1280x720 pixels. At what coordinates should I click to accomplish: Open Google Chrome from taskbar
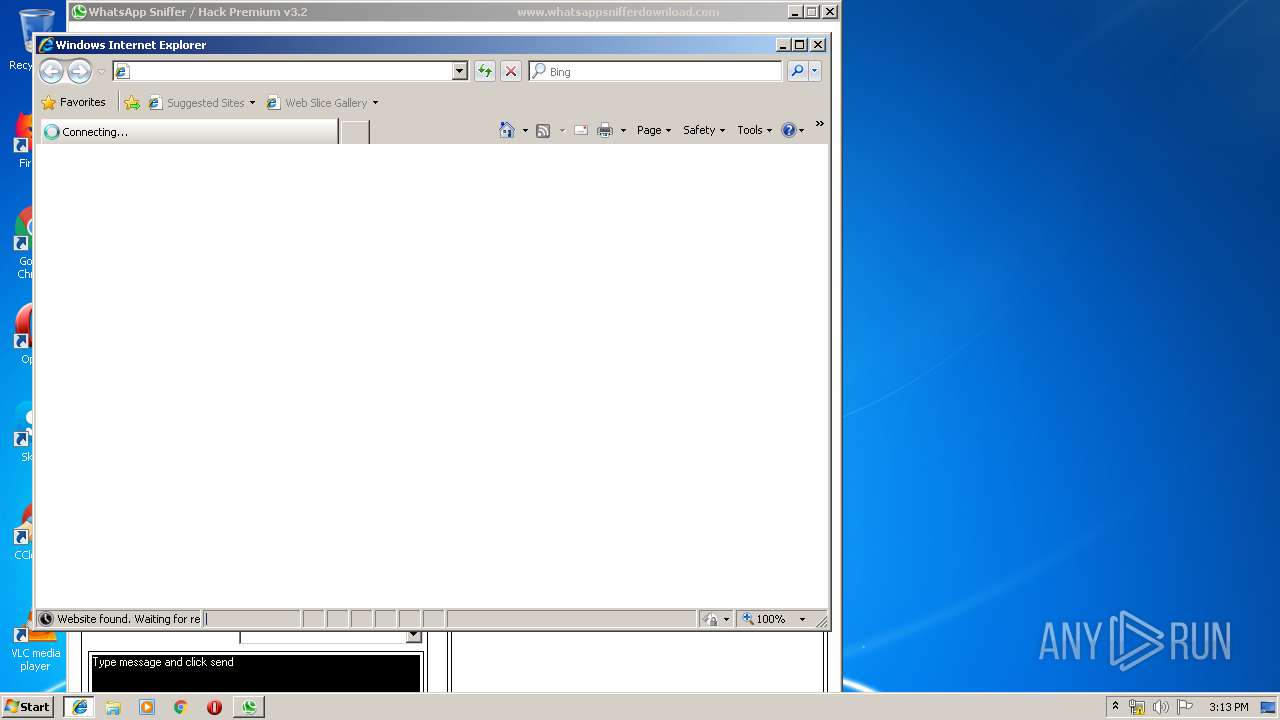[x=181, y=707]
